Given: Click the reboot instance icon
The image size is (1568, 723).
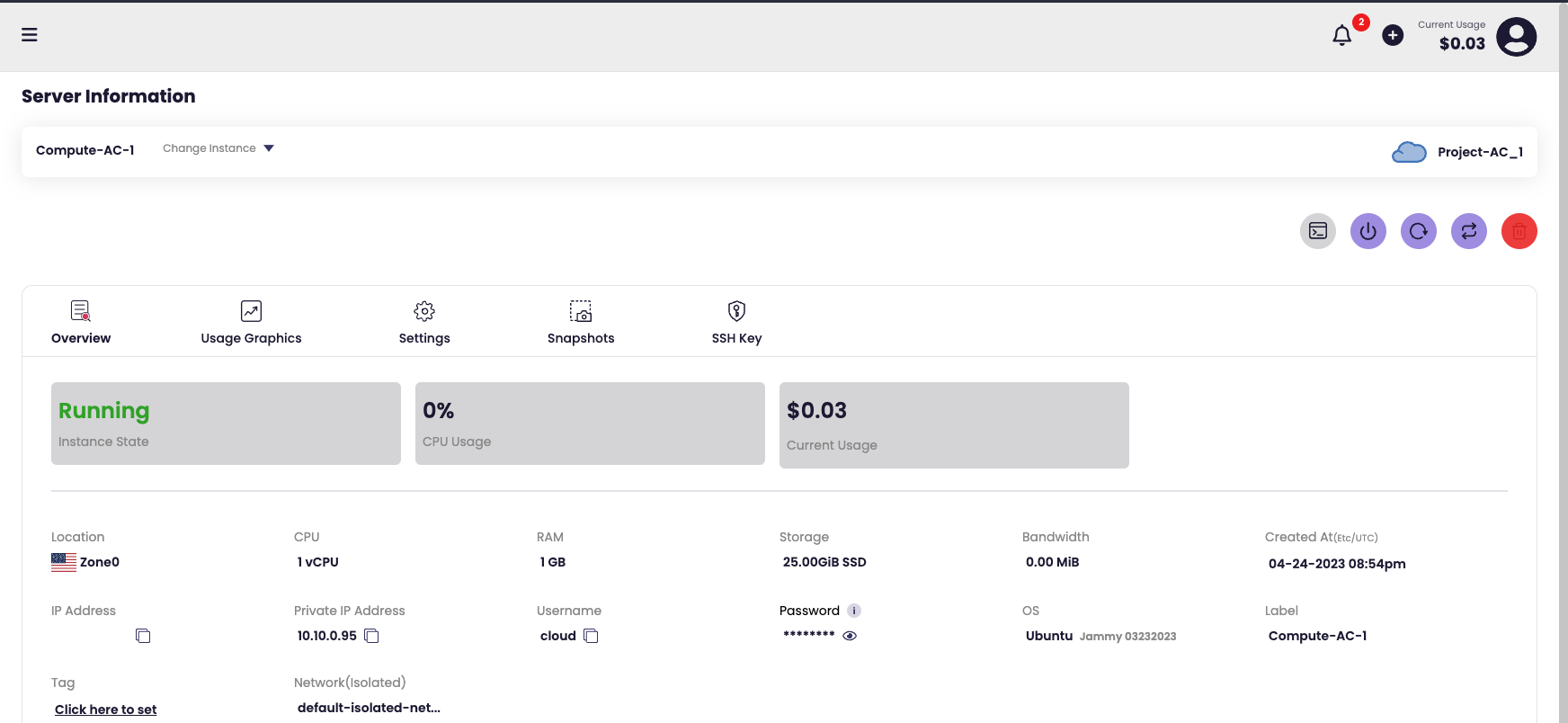Looking at the screenshot, I should click(1418, 231).
